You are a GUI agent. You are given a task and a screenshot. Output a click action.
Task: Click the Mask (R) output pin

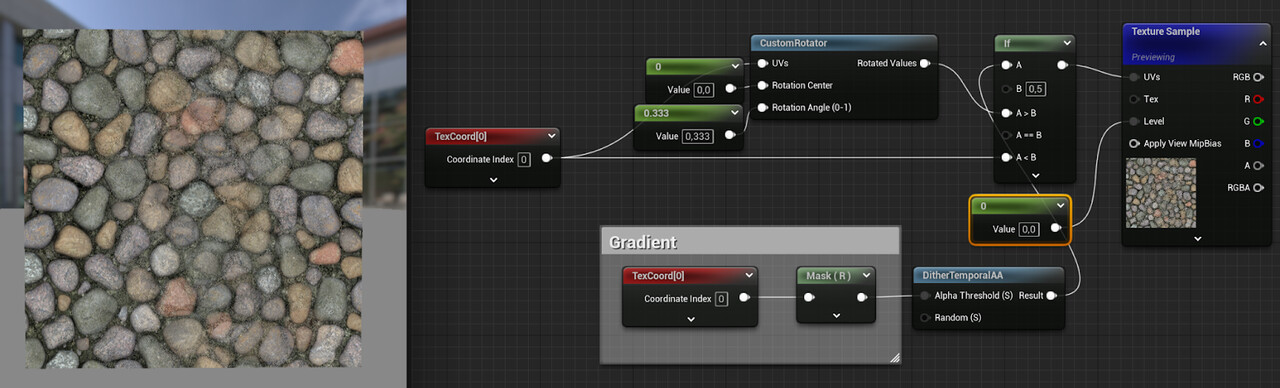[862, 297]
